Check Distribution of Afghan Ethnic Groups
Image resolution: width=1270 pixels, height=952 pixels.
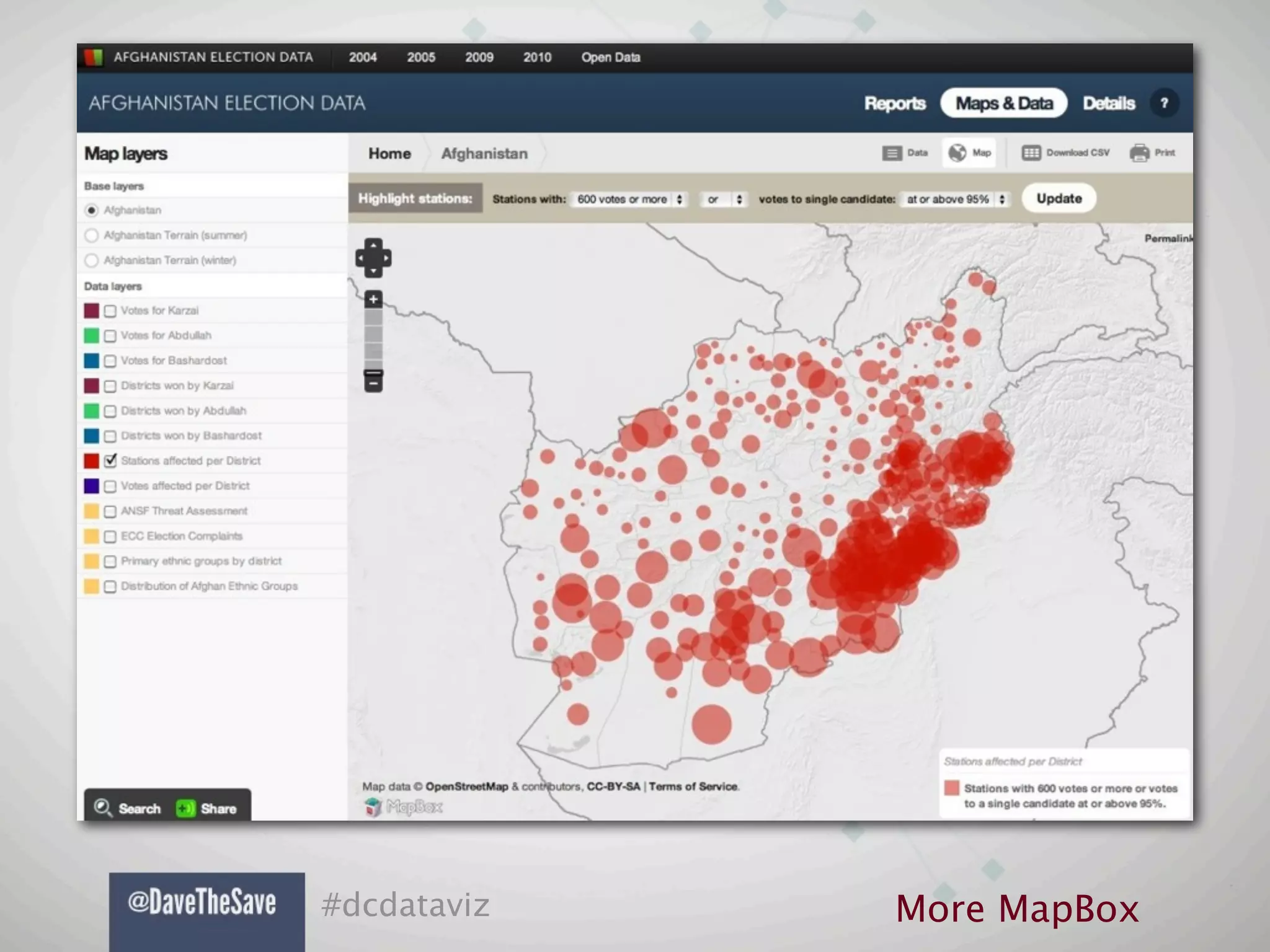[x=110, y=586]
